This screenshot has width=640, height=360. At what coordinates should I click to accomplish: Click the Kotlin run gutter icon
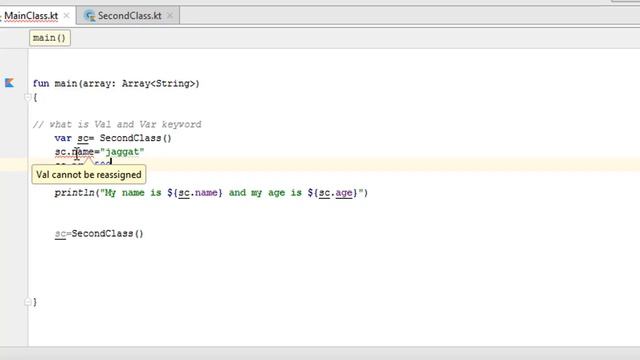point(9,83)
